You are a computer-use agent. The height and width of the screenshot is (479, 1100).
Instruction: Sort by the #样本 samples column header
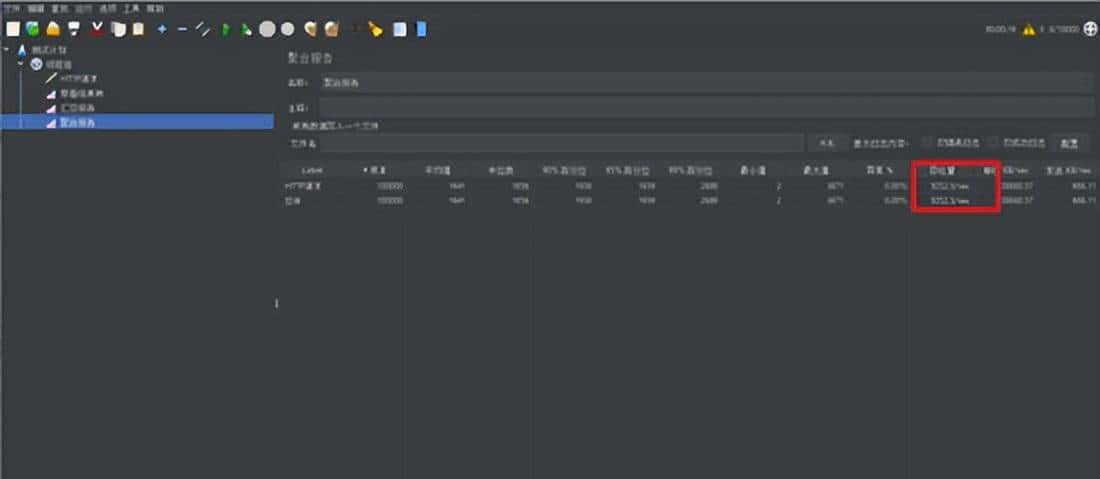(374, 170)
